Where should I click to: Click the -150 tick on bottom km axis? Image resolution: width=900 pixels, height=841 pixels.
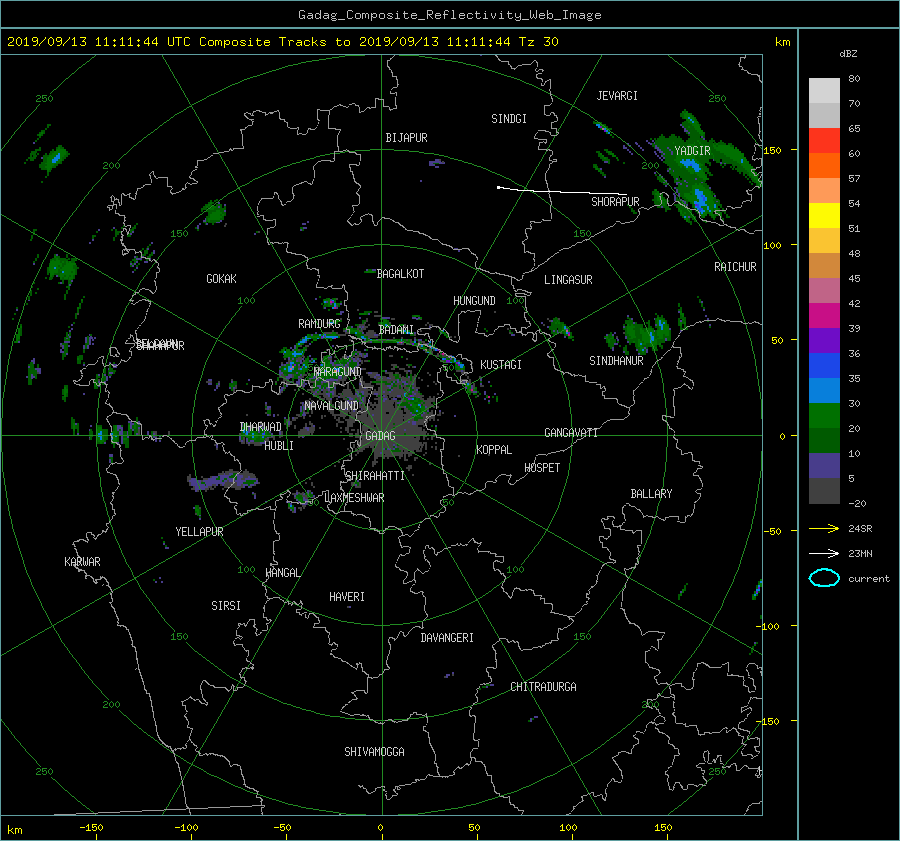coord(91,828)
